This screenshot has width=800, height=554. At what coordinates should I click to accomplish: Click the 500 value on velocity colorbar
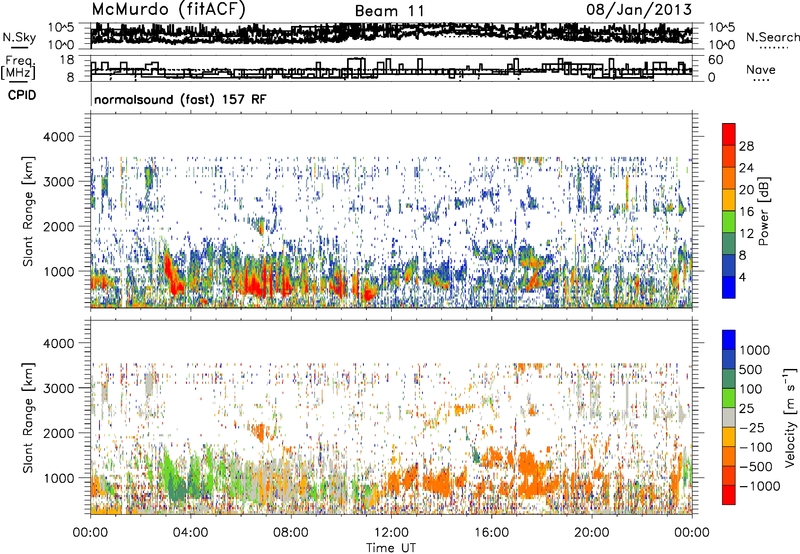coord(751,370)
